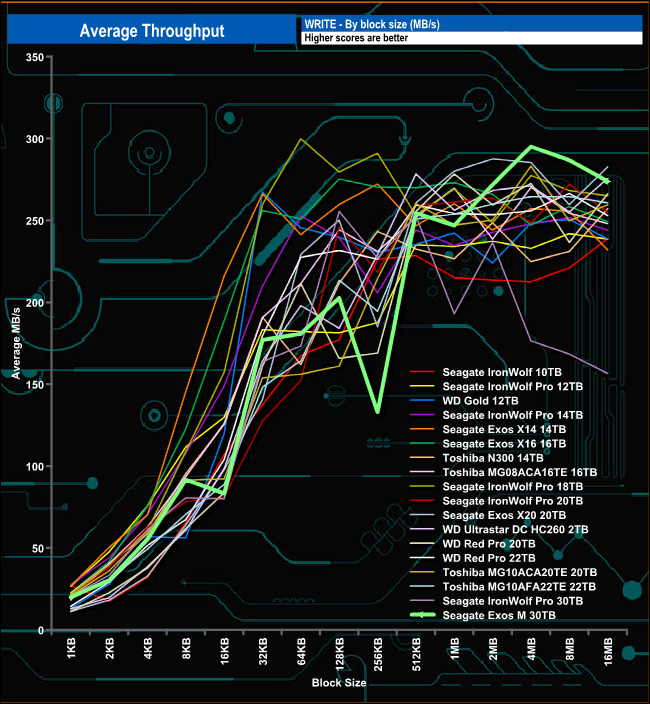The image size is (650, 704).
Task: Click the red line swatch for IronWolf 10TB
Action: 422,372
